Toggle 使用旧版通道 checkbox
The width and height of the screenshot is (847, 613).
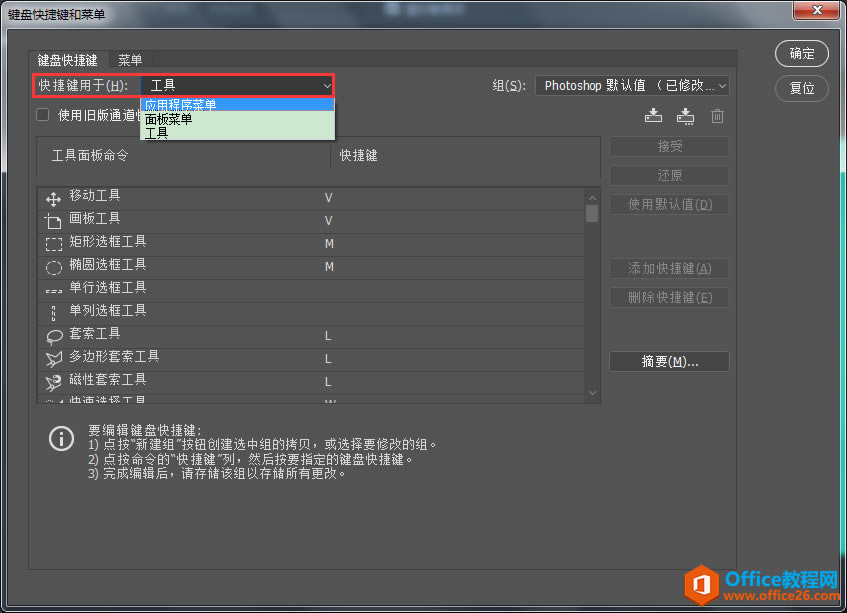43,114
